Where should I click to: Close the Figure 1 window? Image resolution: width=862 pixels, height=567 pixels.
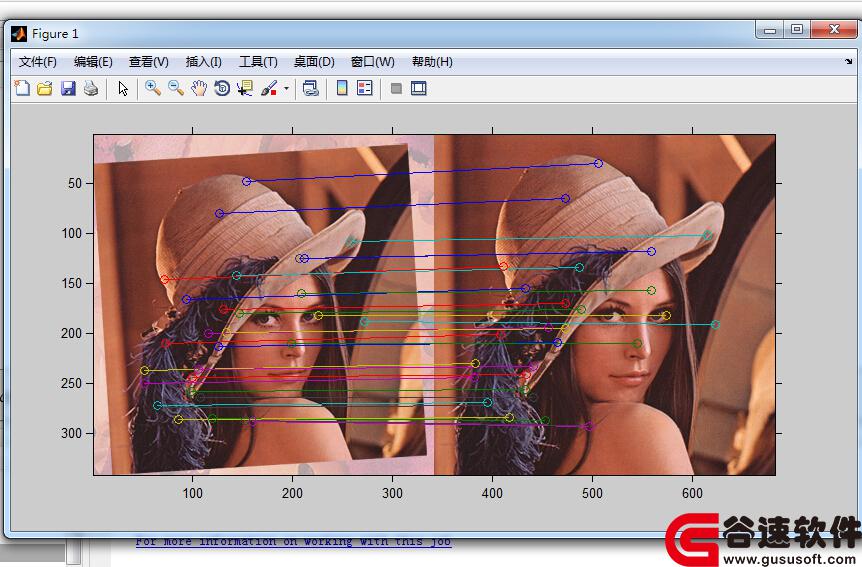(833, 30)
